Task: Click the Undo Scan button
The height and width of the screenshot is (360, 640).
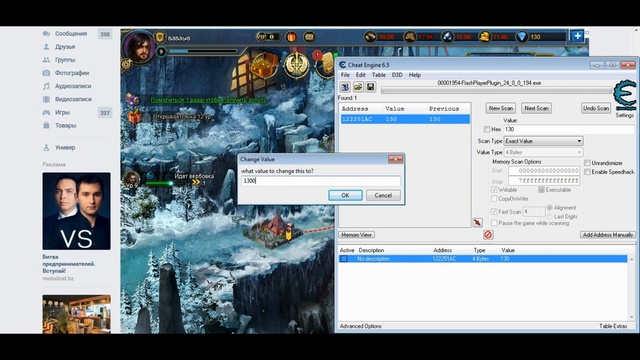Action: (x=596, y=108)
